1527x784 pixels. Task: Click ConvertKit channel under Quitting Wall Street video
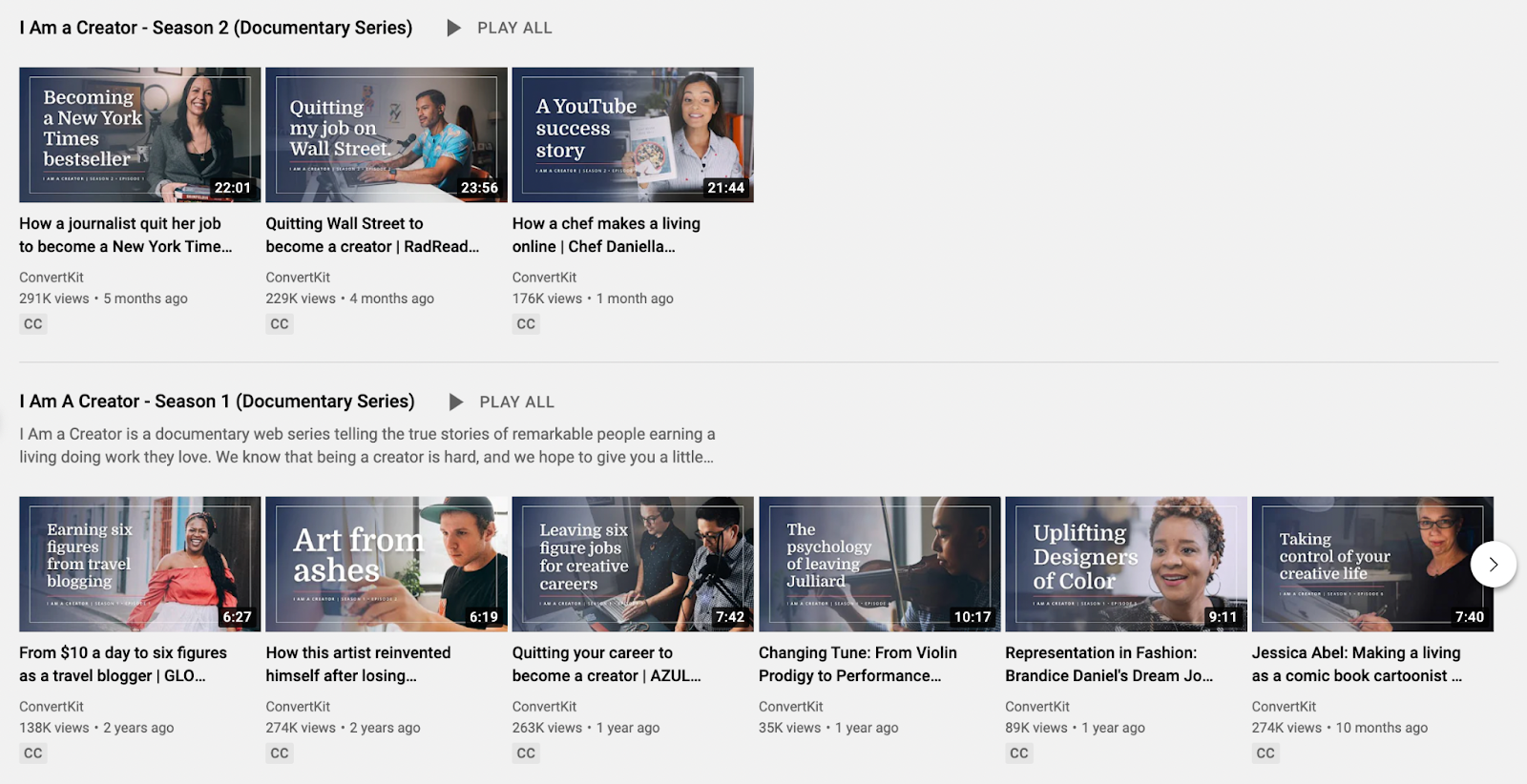pos(298,278)
